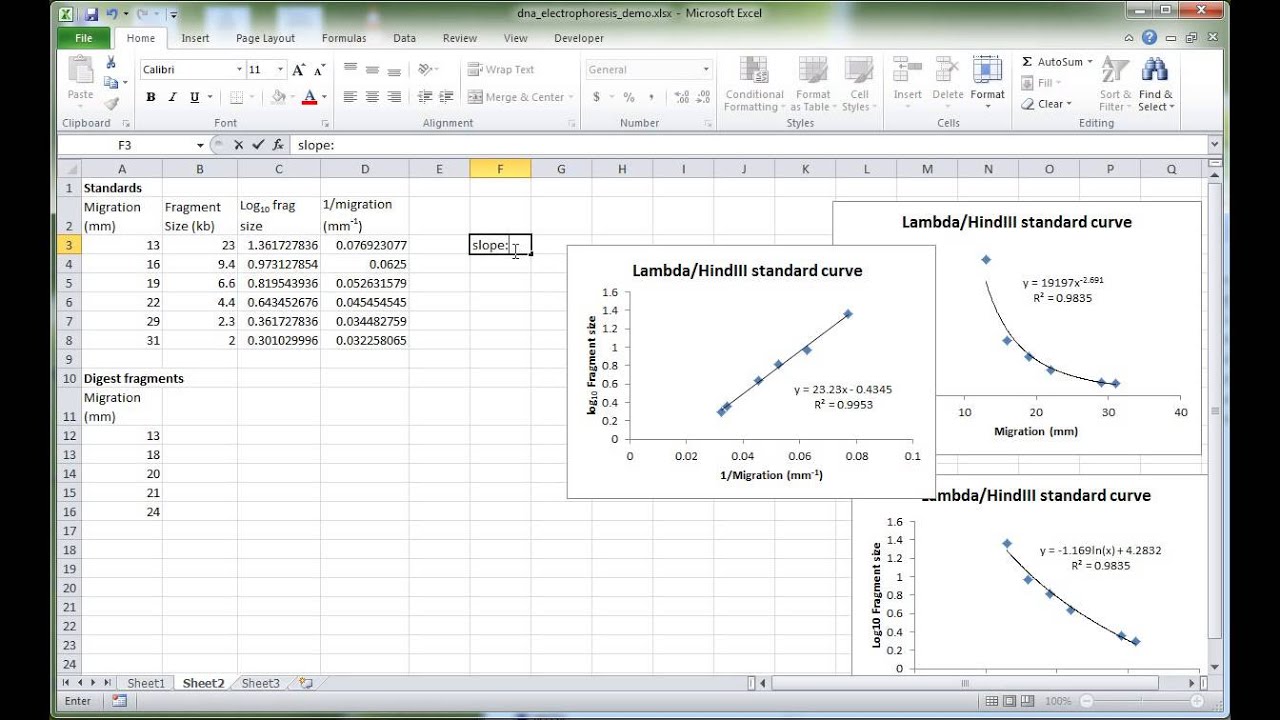This screenshot has height=720, width=1280.
Task: Click Insert Function fx icon
Action: [277, 145]
